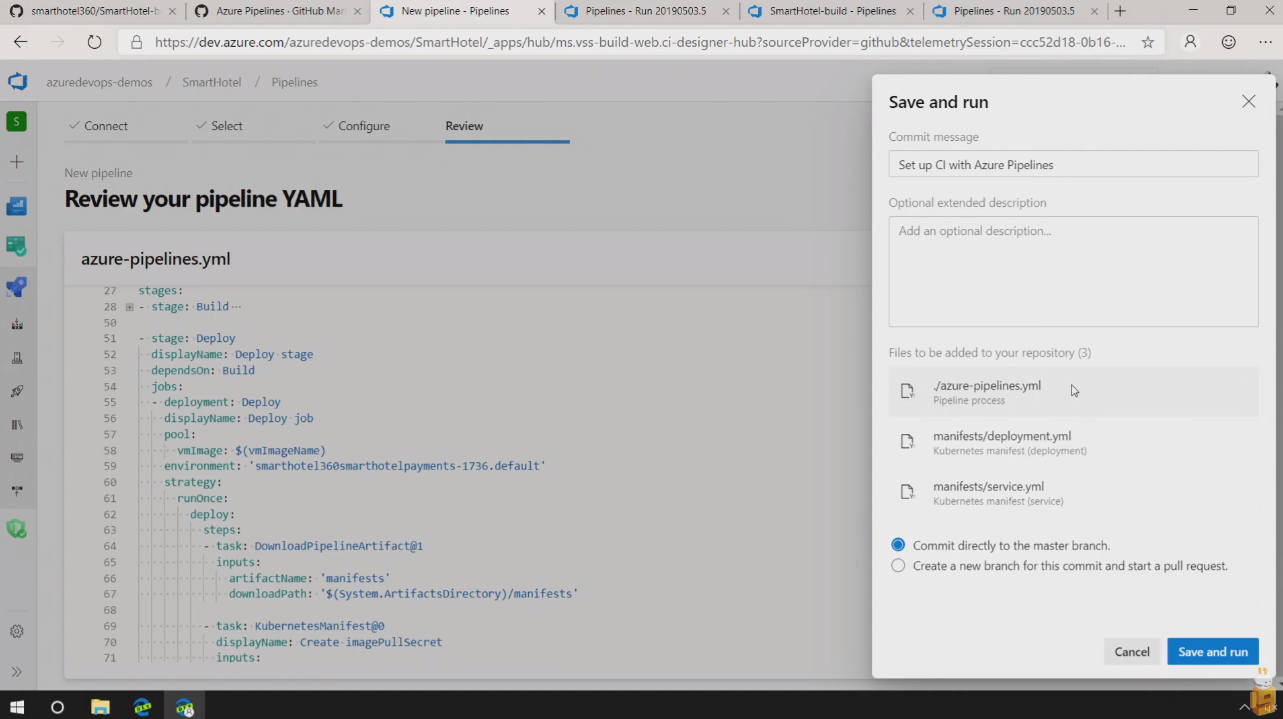Open the Azure DevOps home logo
This screenshot has height=719, width=1283.
click(x=17, y=82)
